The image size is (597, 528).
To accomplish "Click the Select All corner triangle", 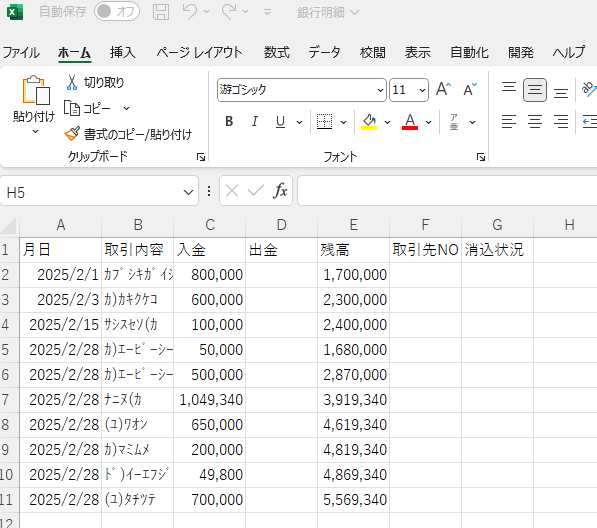I will tap(9, 225).
